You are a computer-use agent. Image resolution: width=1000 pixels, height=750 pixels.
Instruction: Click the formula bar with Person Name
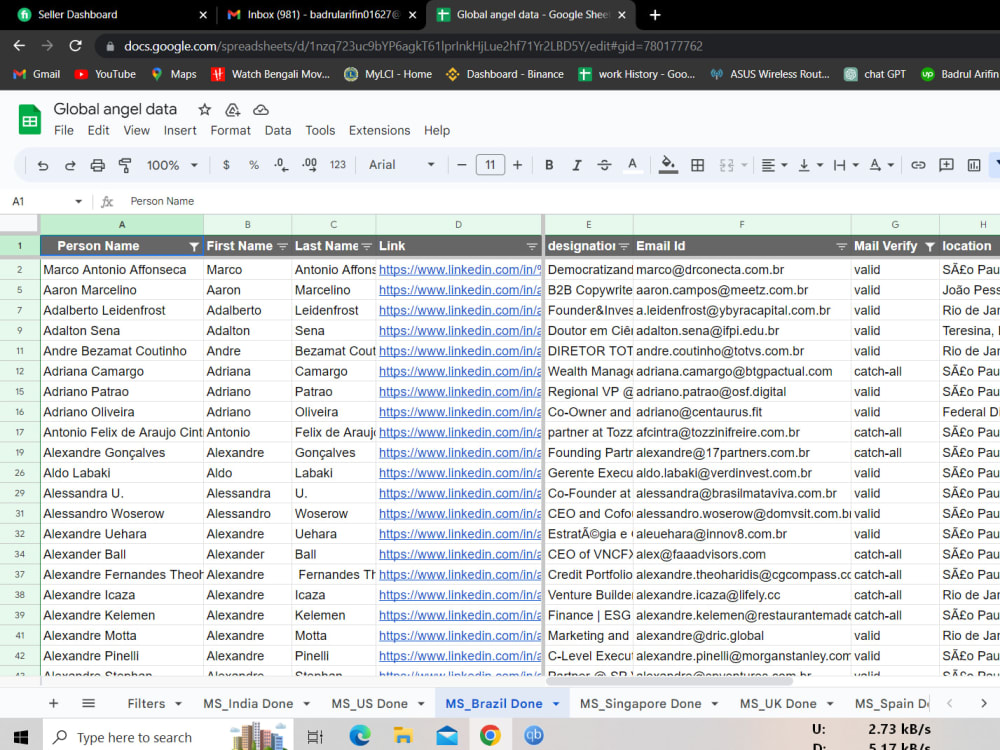pos(561,202)
